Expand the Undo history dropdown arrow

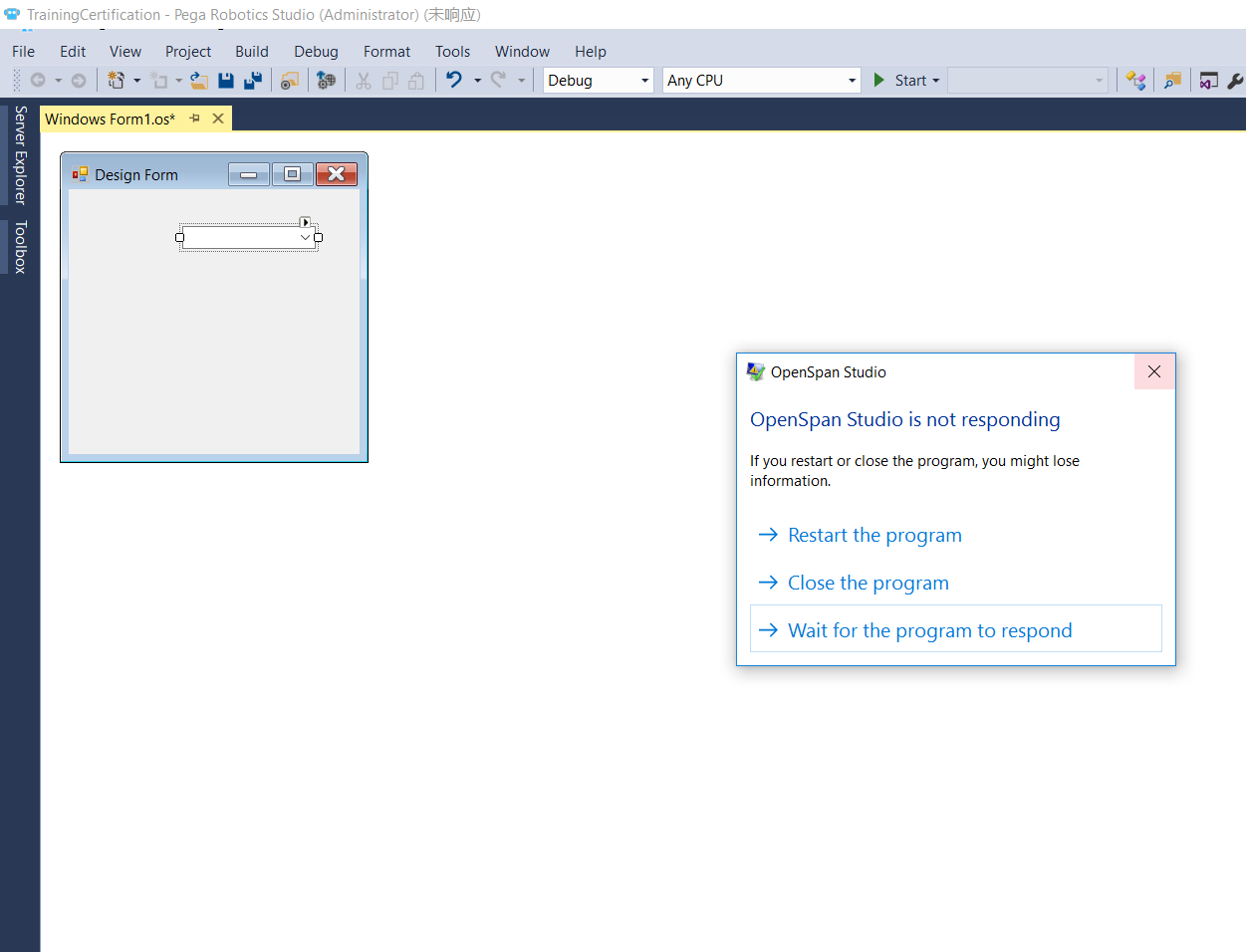(478, 81)
